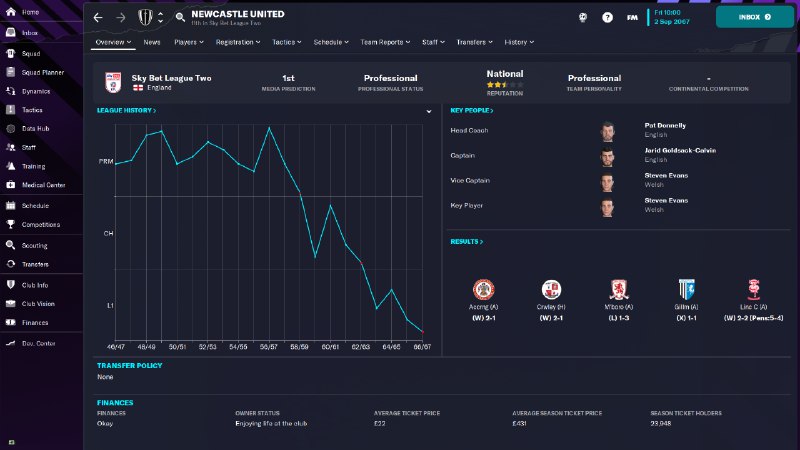Click the football icon in the top bar
The height and width of the screenshot is (450, 800).
[583, 17]
